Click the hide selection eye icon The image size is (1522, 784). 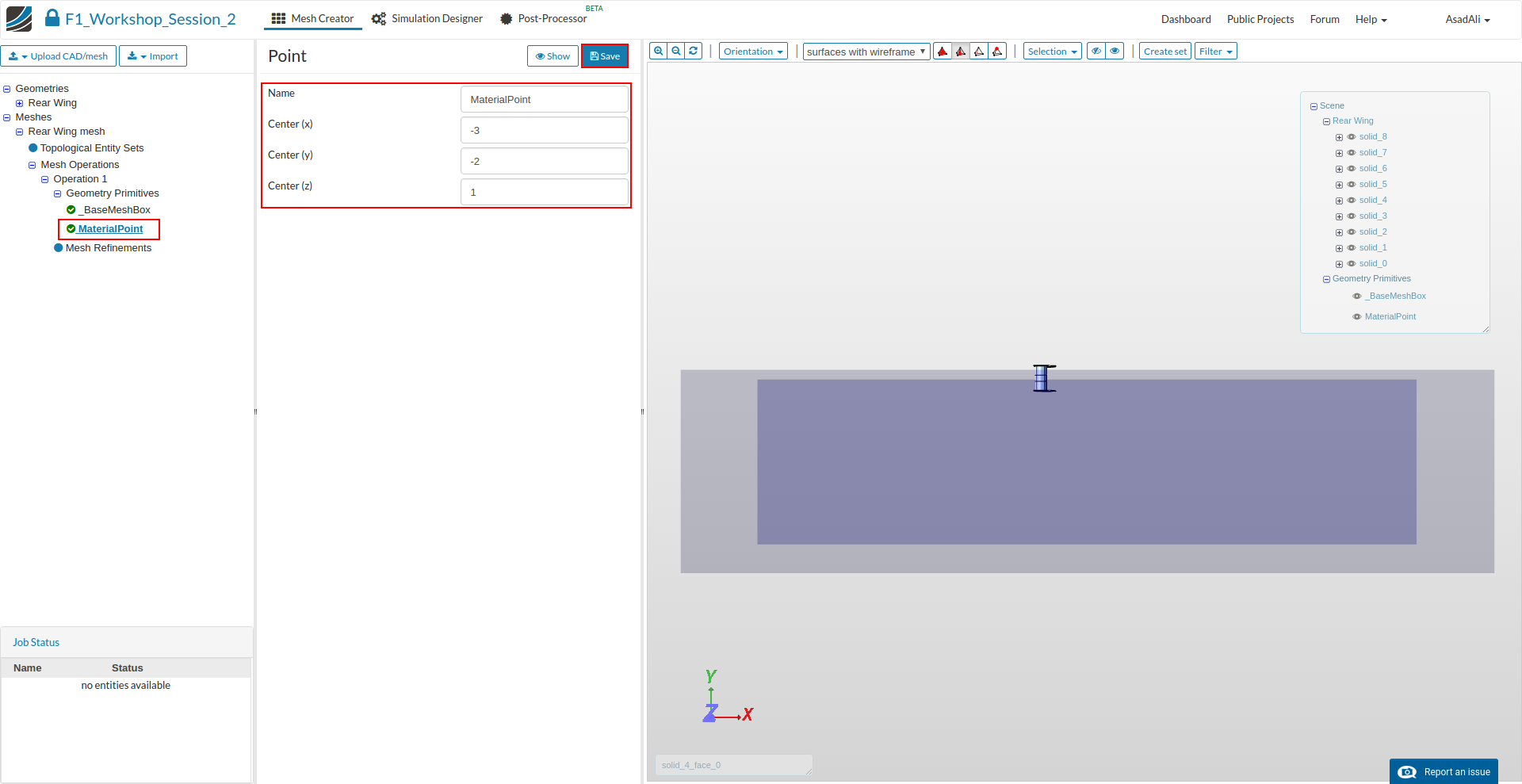pos(1096,52)
